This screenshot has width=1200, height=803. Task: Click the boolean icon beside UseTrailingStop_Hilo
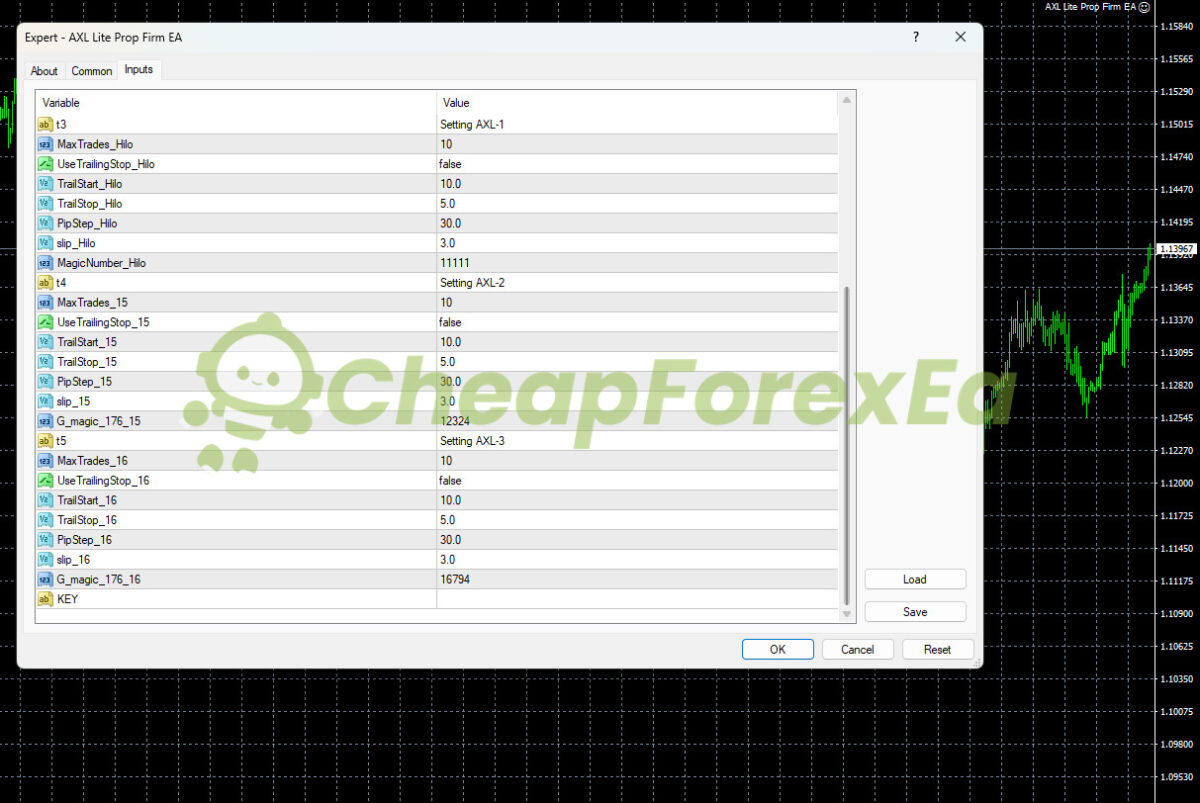45,164
